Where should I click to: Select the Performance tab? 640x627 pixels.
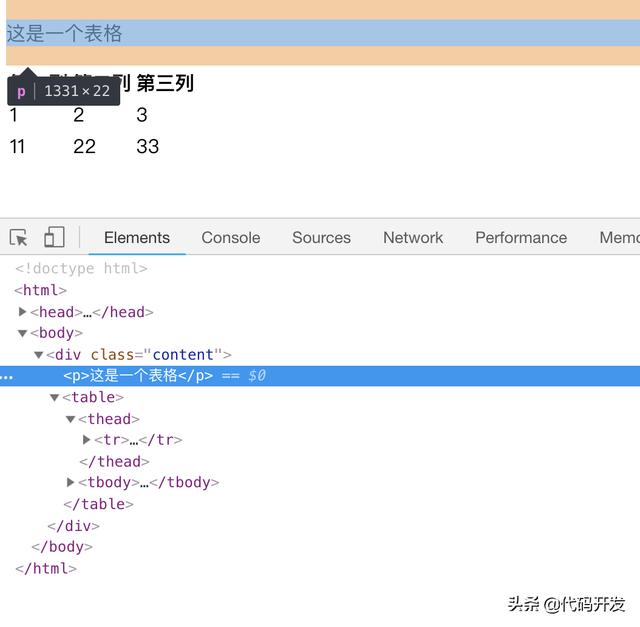click(x=521, y=238)
